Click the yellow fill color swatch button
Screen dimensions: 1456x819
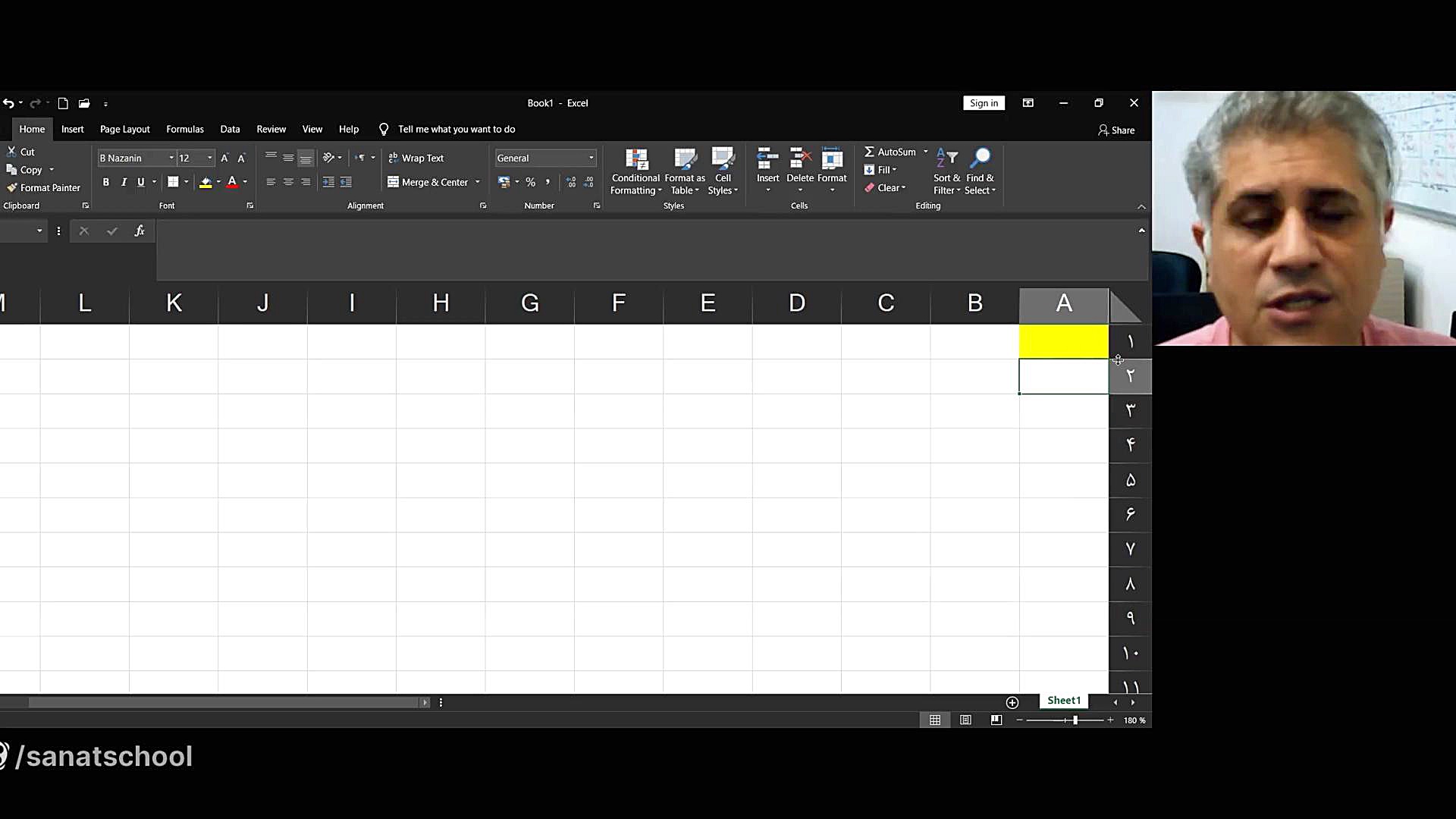[x=205, y=182]
